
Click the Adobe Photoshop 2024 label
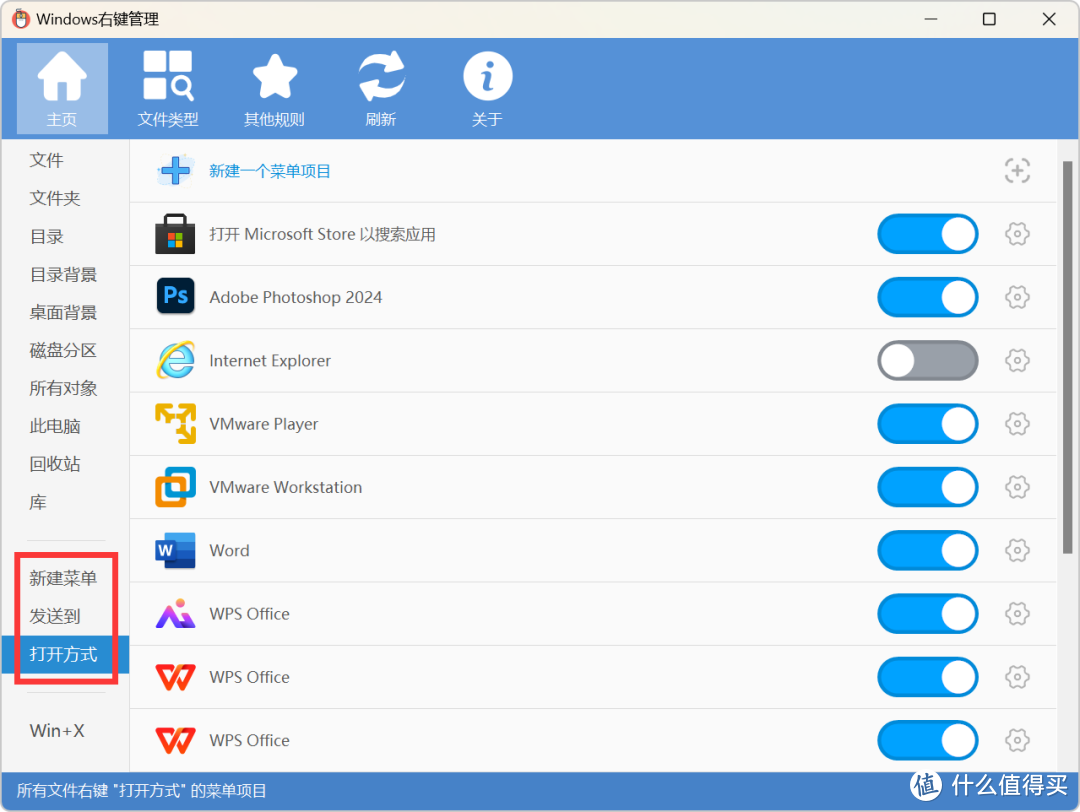pos(295,298)
